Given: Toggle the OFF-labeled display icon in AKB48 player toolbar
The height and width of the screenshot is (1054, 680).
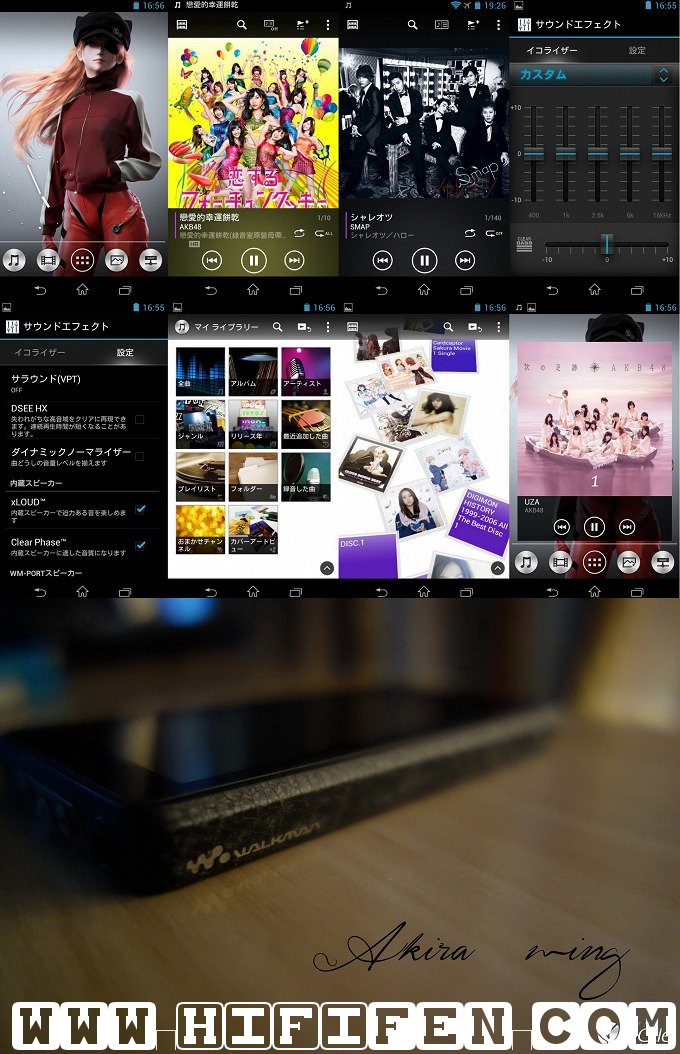Looking at the screenshot, I should click(270, 25).
